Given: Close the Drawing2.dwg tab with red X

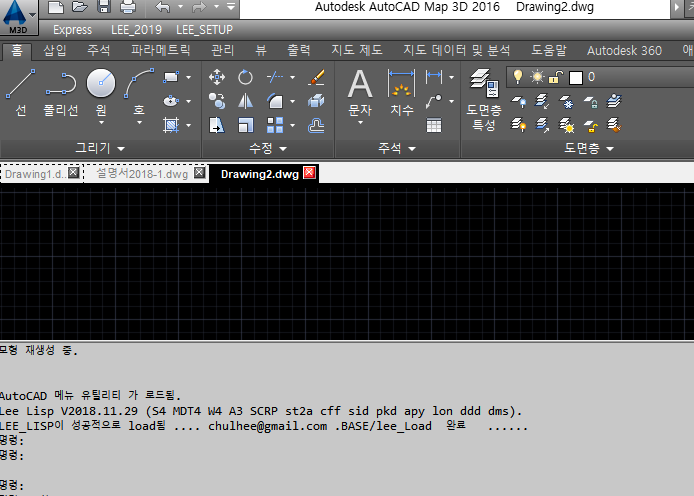Looking at the screenshot, I should click(309, 173).
